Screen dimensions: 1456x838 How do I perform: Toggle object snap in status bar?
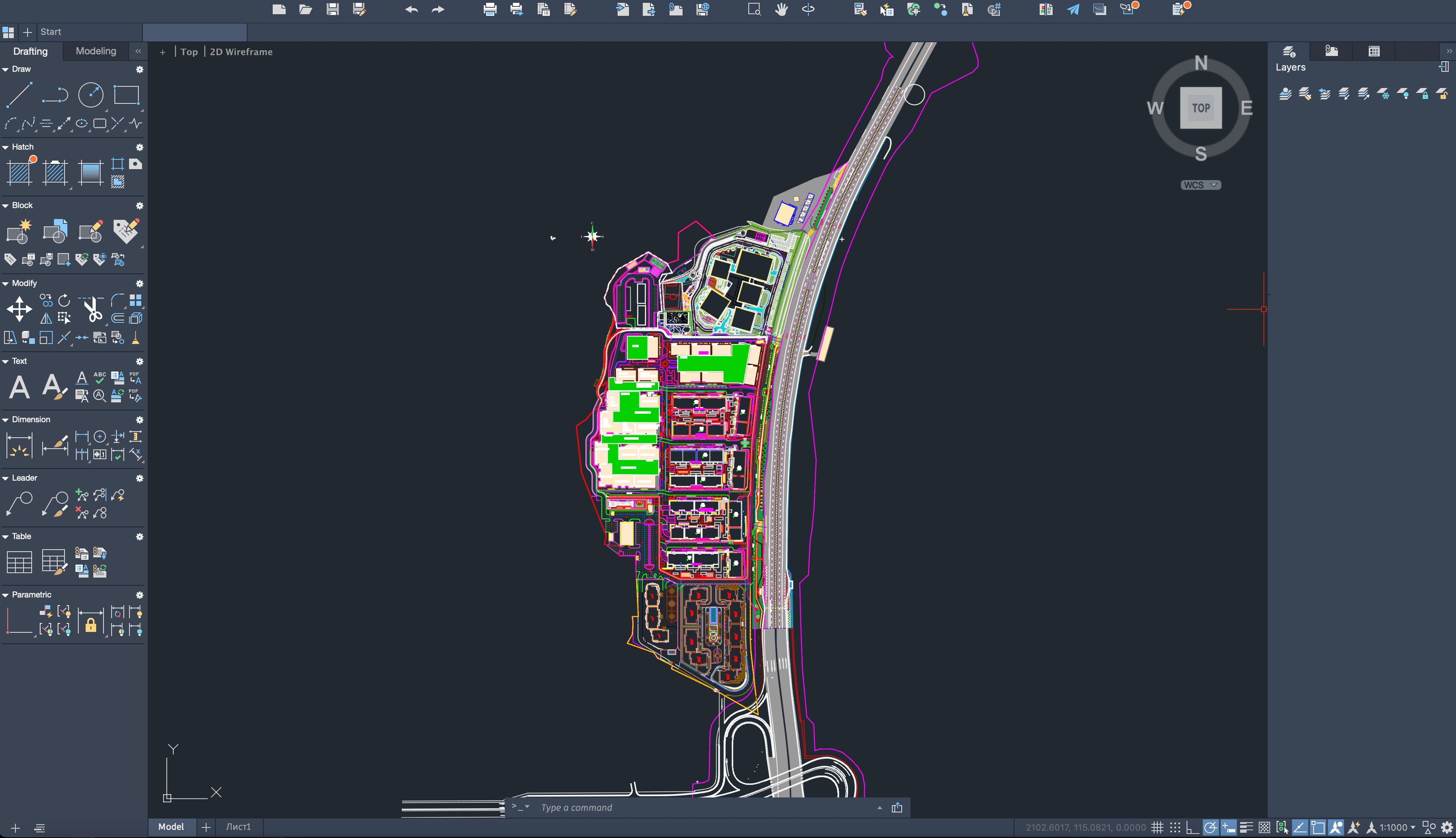tap(1317, 827)
